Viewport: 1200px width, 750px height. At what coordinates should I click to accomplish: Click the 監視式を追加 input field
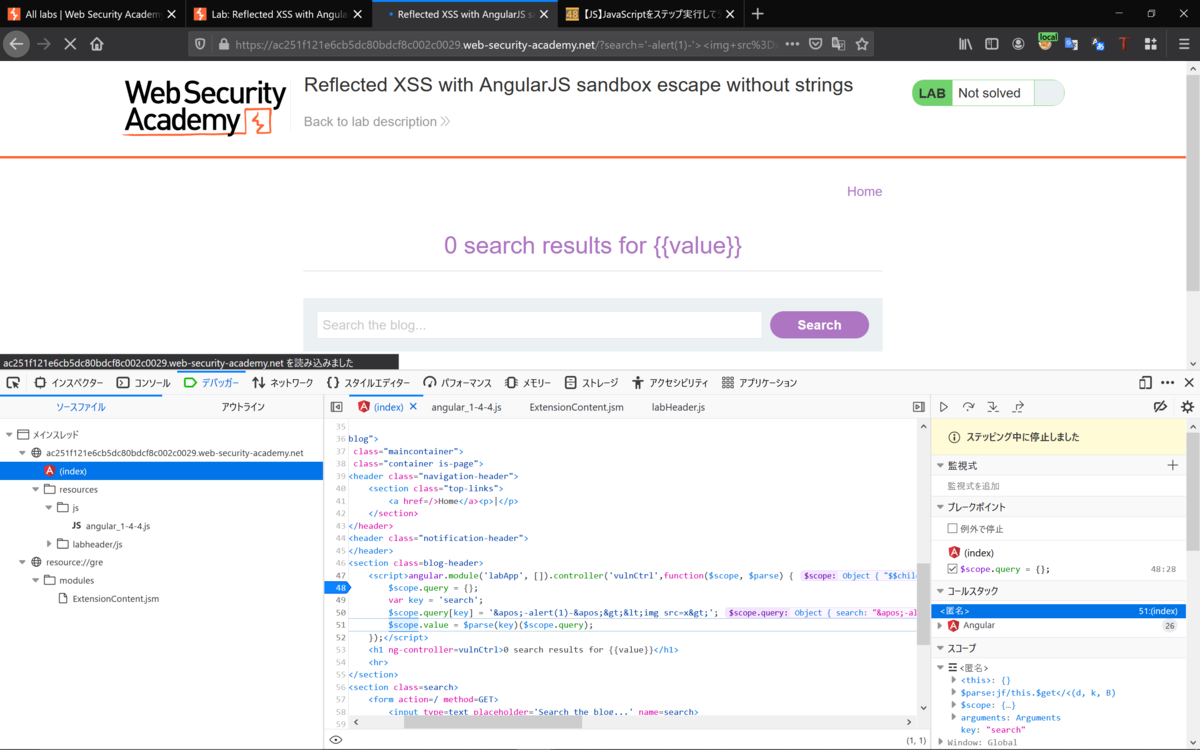(x=1060, y=485)
